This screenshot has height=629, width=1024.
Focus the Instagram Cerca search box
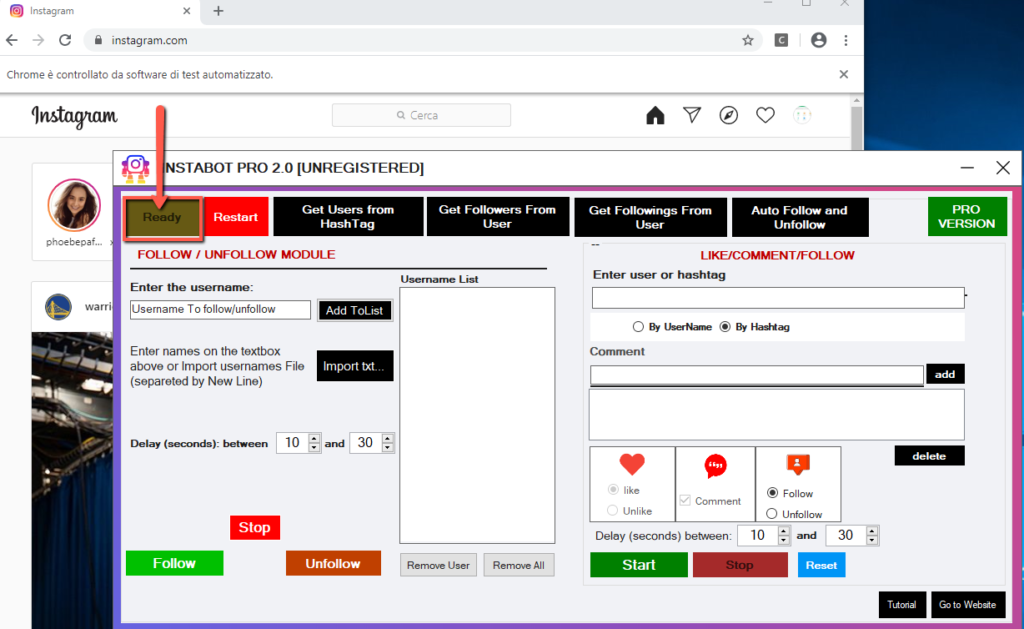(421, 116)
